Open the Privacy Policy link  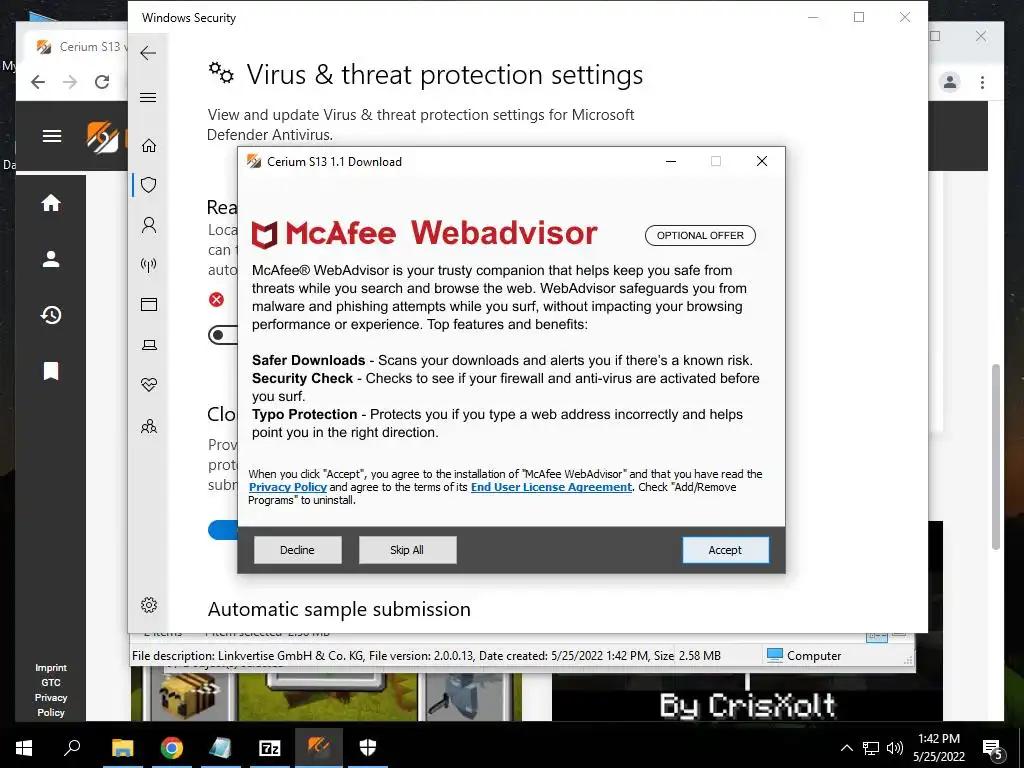point(287,487)
